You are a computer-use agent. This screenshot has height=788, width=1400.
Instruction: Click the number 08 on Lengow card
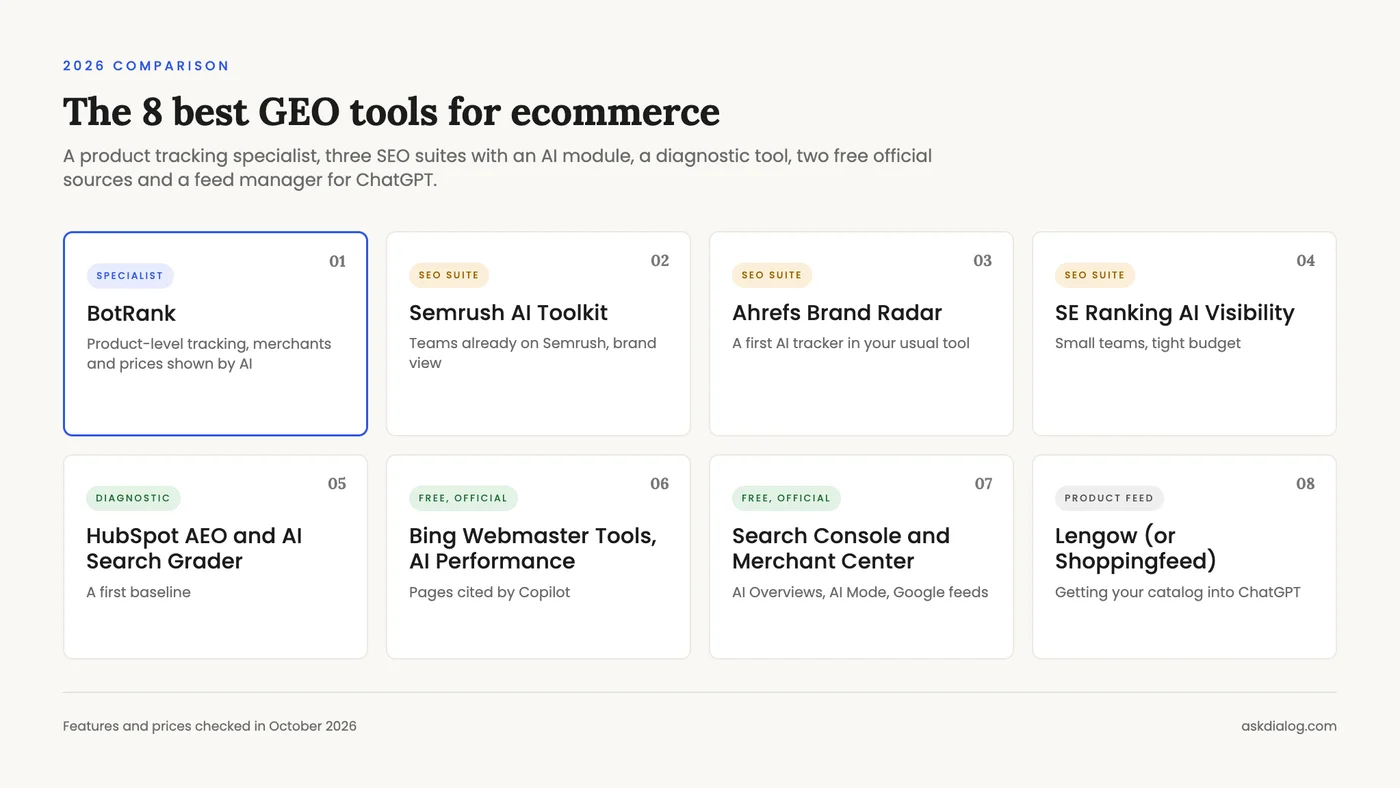coord(1306,484)
